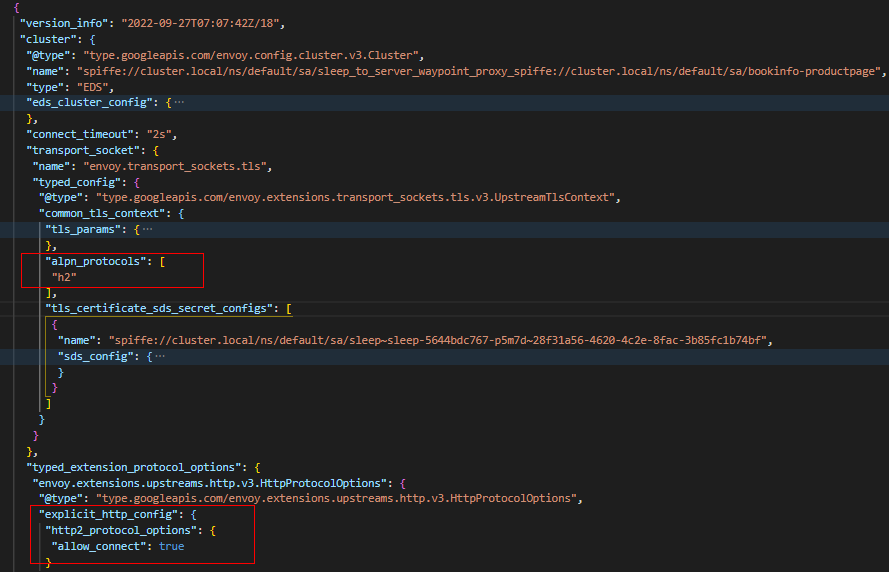
Task: Click the "transport_socket" key
Action: click(83, 150)
